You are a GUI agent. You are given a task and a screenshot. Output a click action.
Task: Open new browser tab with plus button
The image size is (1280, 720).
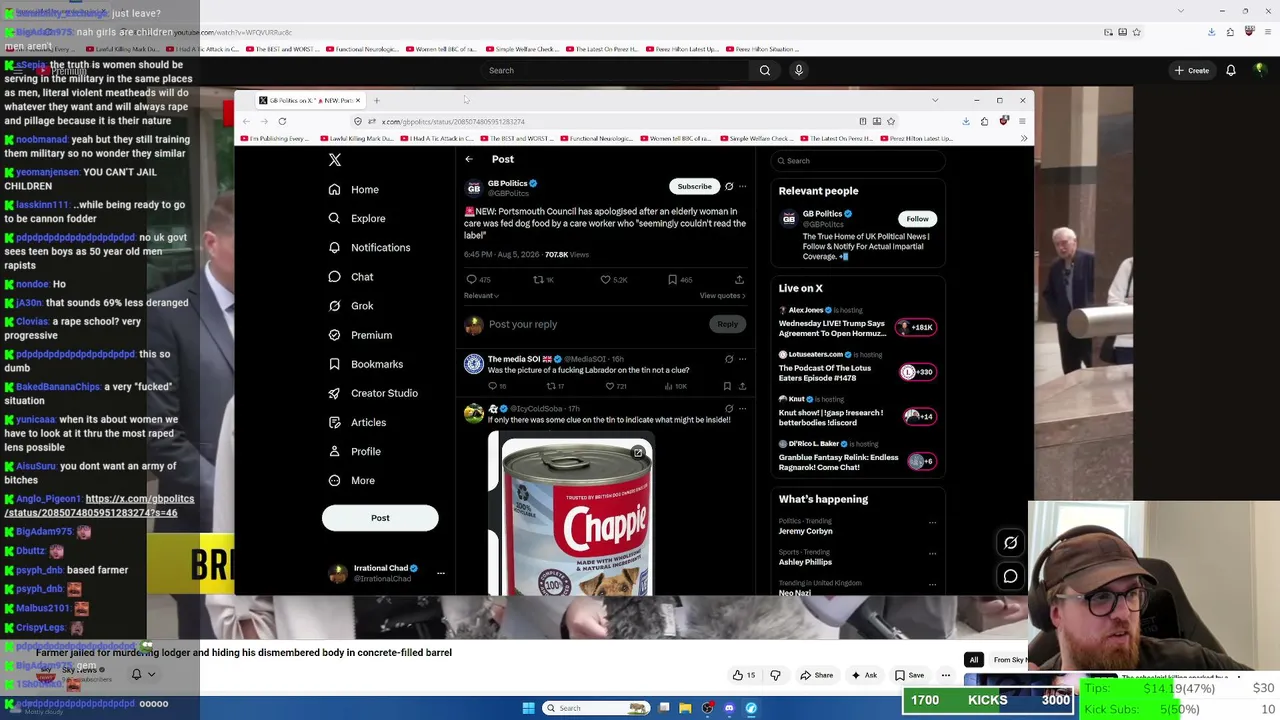point(377,100)
